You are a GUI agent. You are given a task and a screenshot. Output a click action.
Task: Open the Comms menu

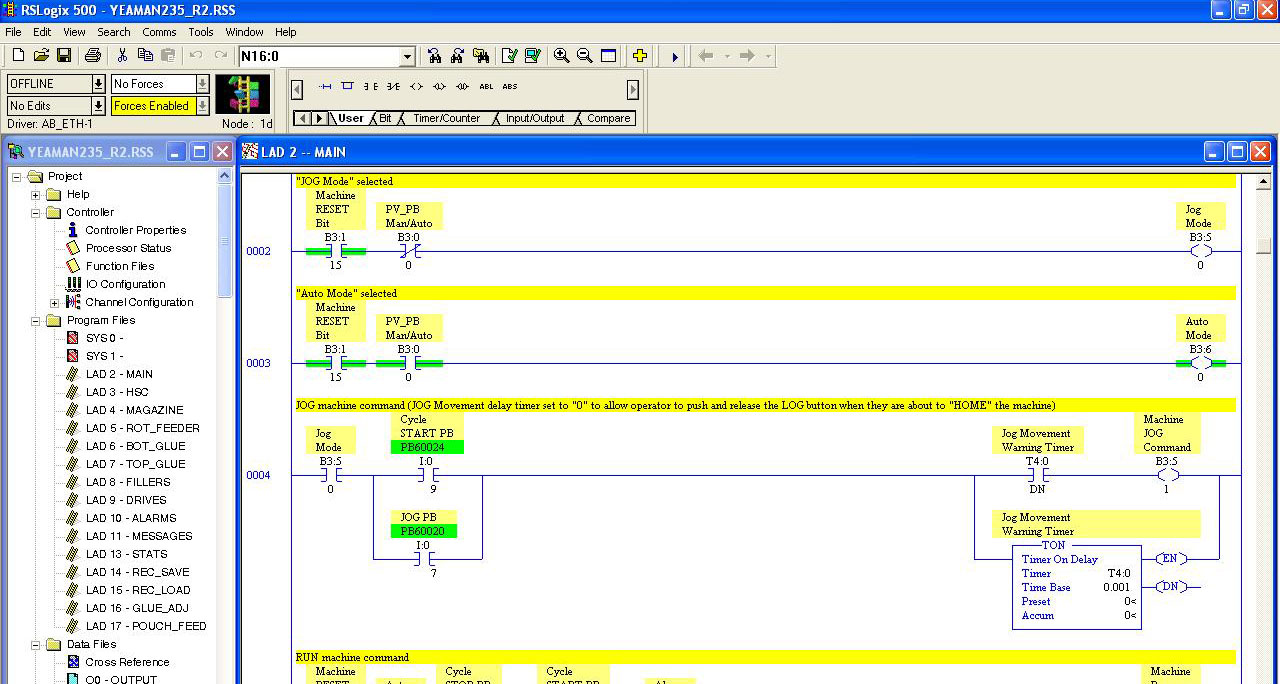[159, 32]
